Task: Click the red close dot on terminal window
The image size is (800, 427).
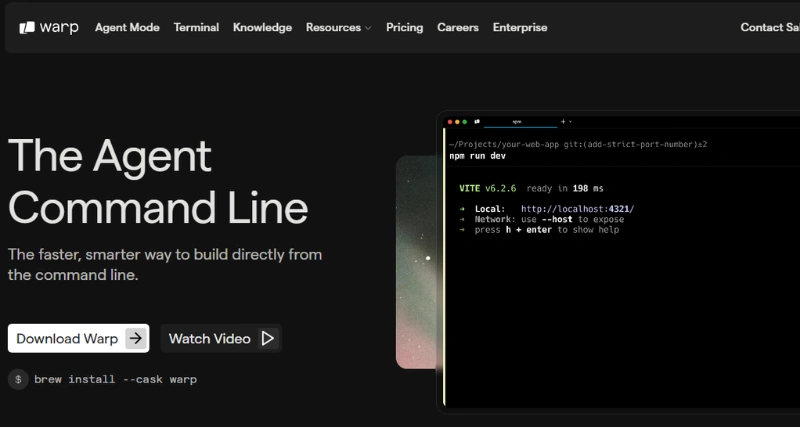Action: [449, 121]
